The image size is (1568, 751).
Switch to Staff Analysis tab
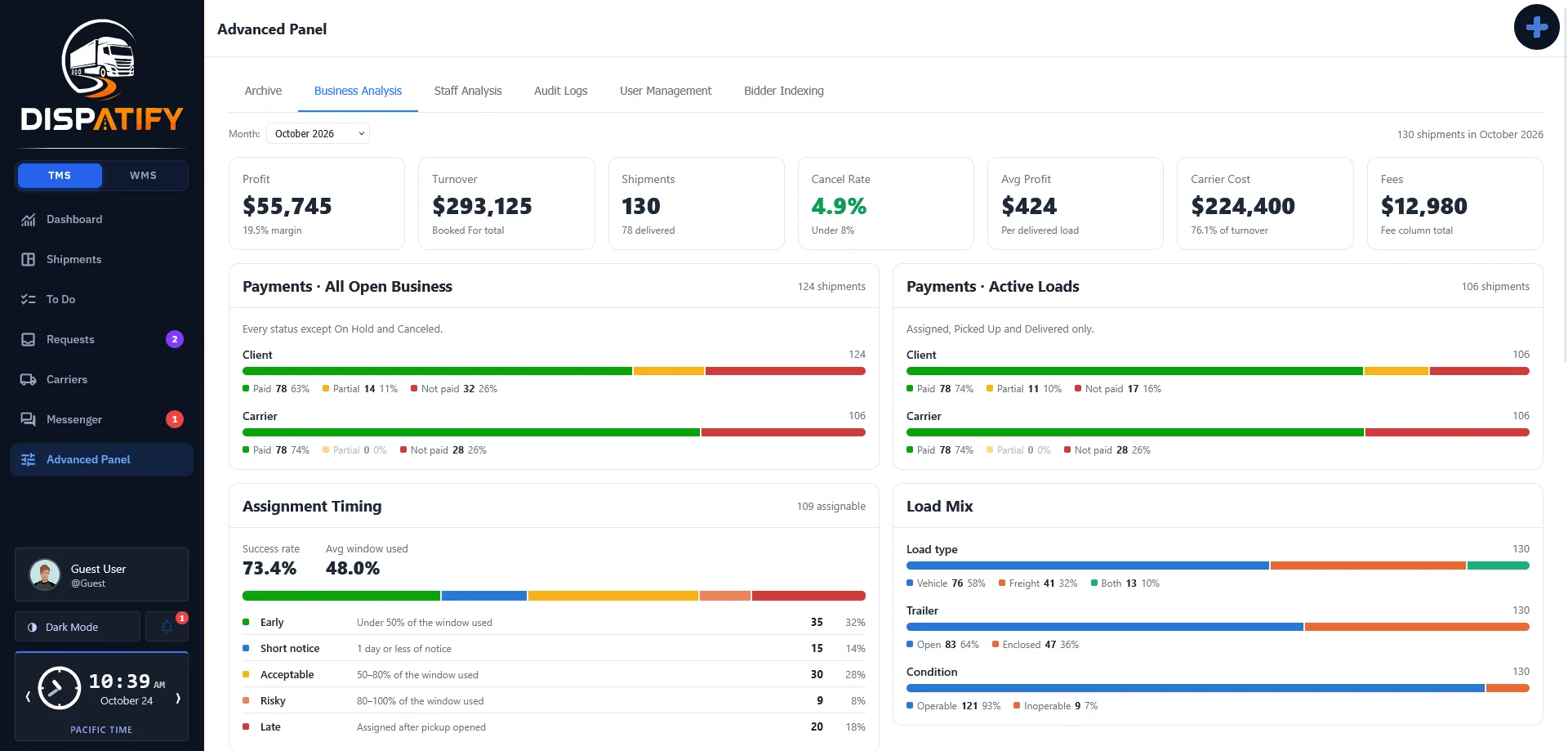[468, 91]
